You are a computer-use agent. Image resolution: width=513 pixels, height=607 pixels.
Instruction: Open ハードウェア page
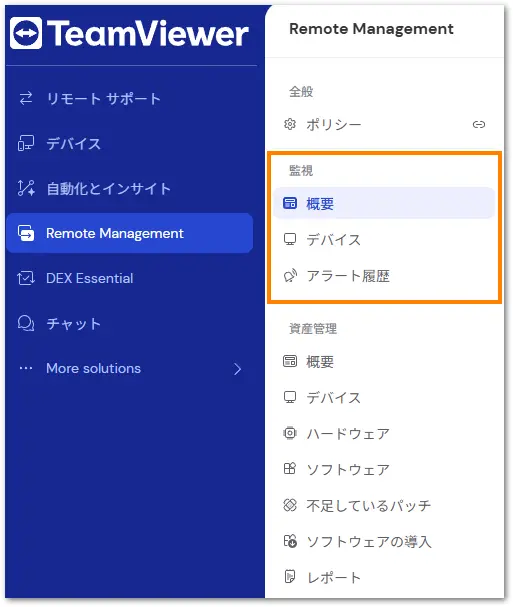click(384, 433)
